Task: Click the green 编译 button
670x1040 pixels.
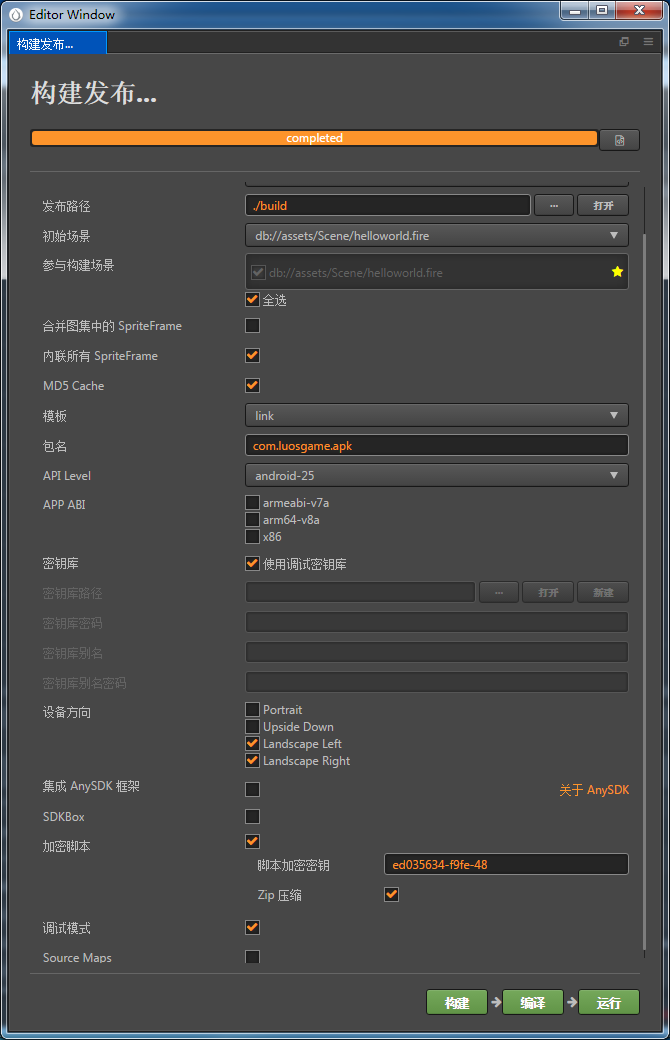Action: 533,1002
